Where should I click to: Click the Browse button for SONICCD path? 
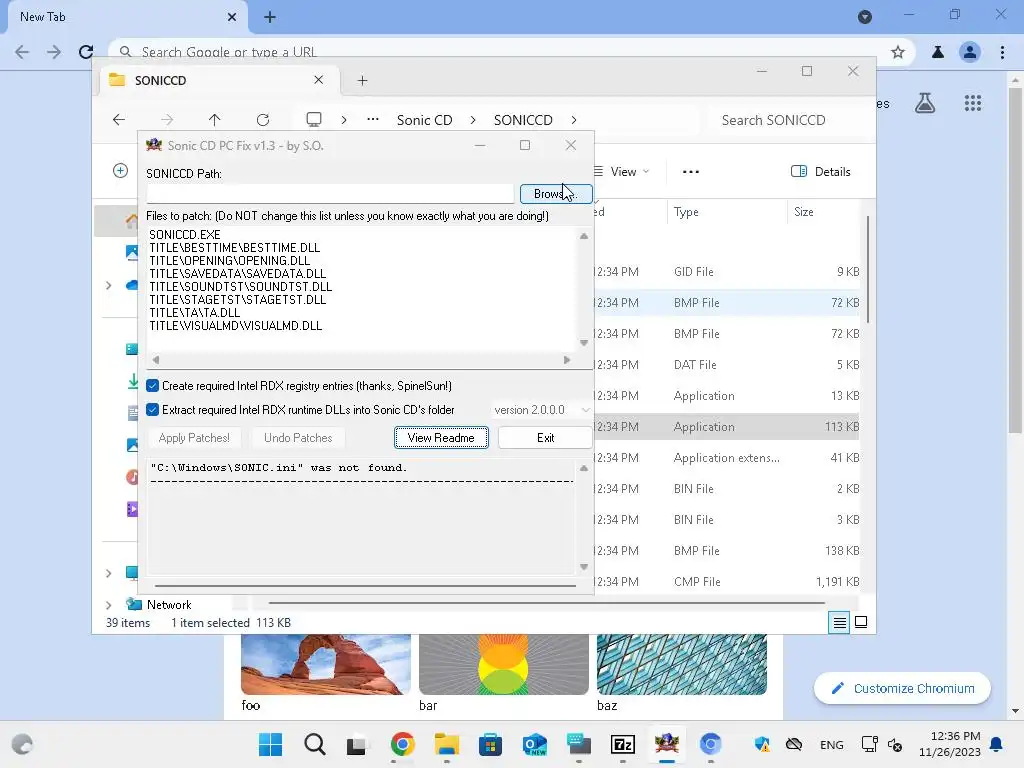tap(556, 194)
